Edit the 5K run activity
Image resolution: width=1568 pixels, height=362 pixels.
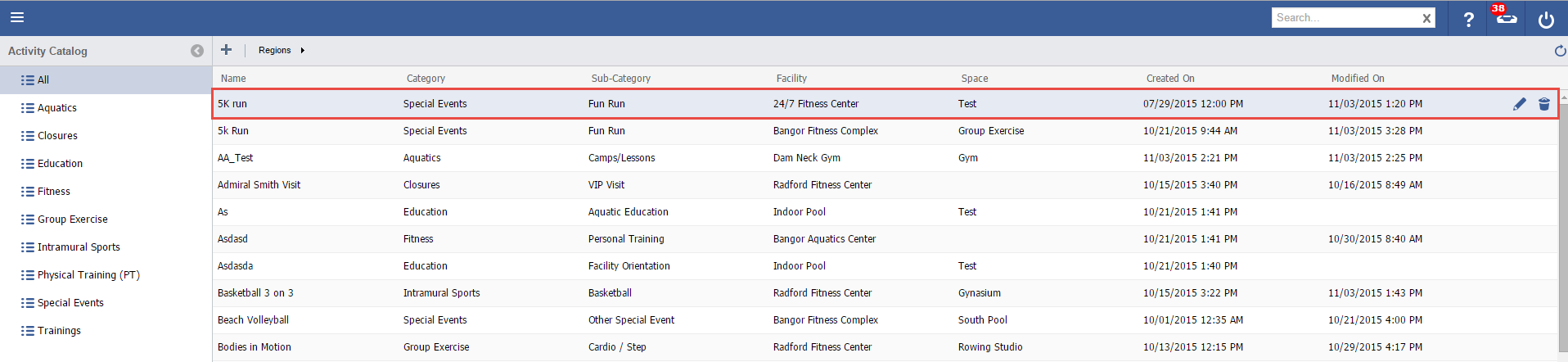[x=1520, y=104]
